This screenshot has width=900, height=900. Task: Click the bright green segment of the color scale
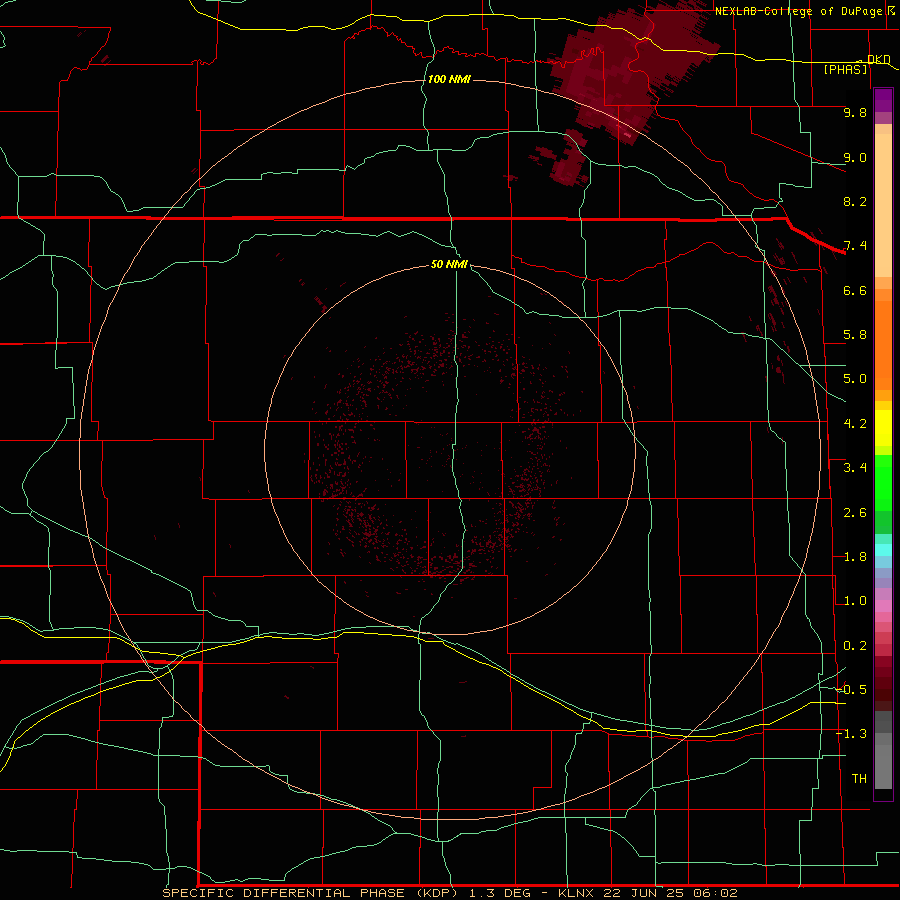pos(883,483)
